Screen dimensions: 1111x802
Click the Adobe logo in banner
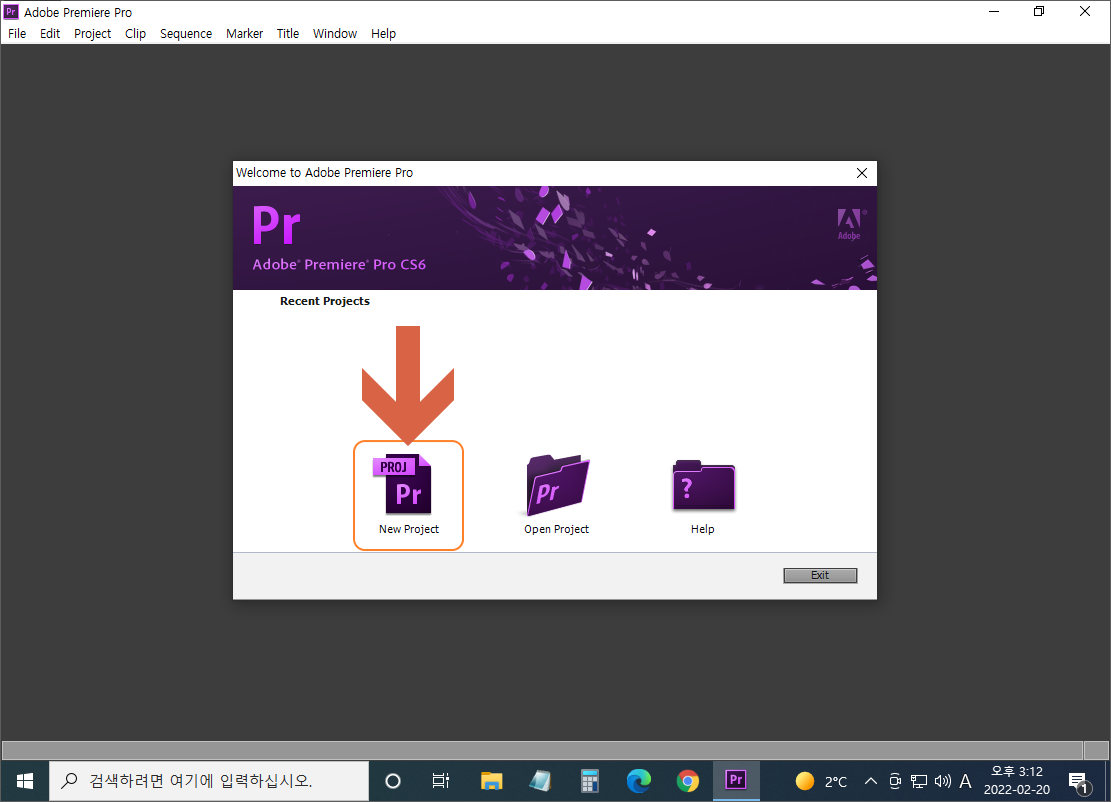click(x=850, y=225)
